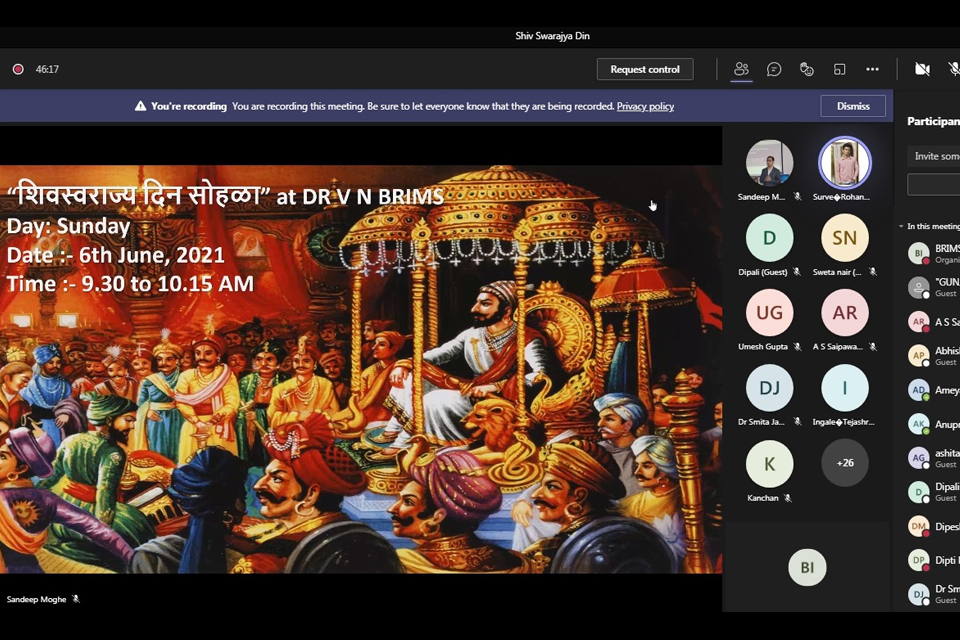Image resolution: width=960 pixels, height=640 pixels.
Task: Click muted mic icon beside A S Saipawa...
Action: [x=873, y=347]
